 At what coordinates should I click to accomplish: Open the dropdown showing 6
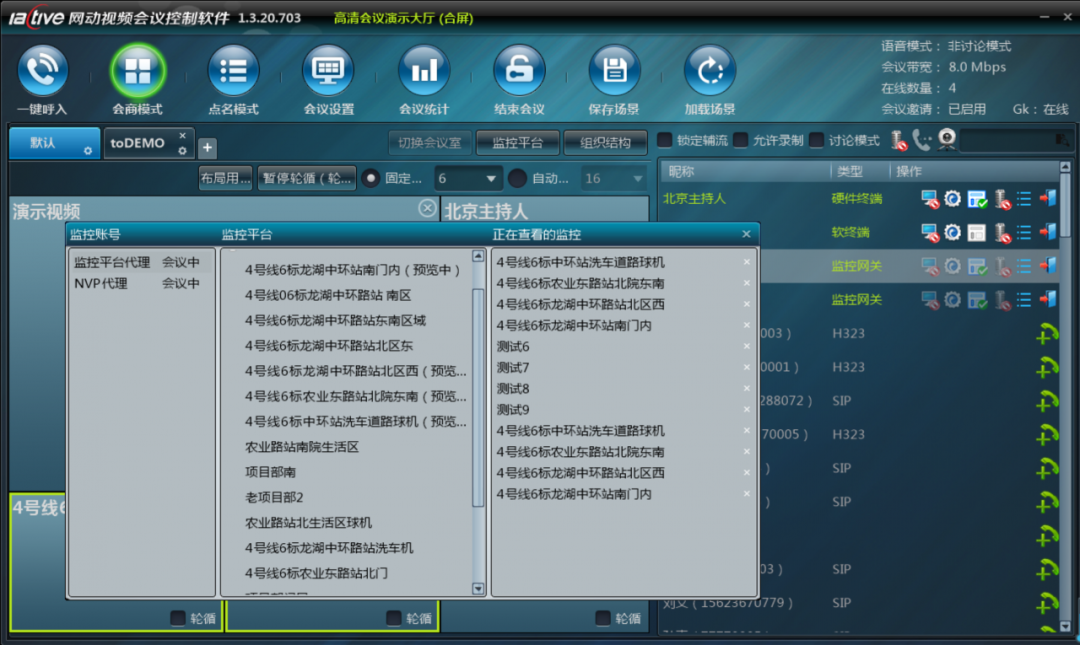468,176
